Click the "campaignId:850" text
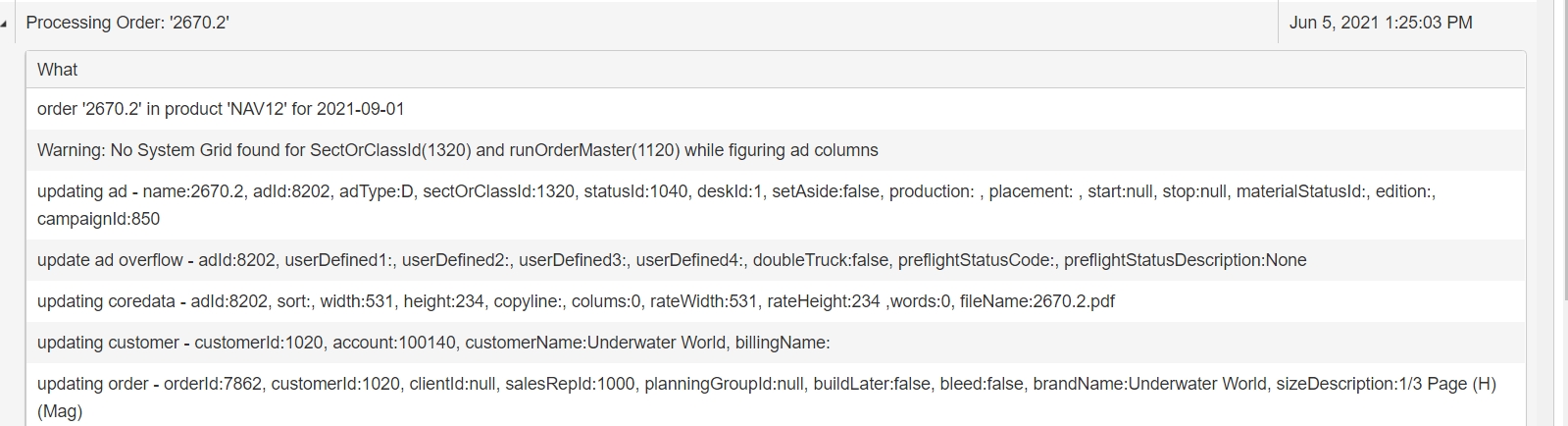This screenshot has width=1568, height=426. pos(98,219)
